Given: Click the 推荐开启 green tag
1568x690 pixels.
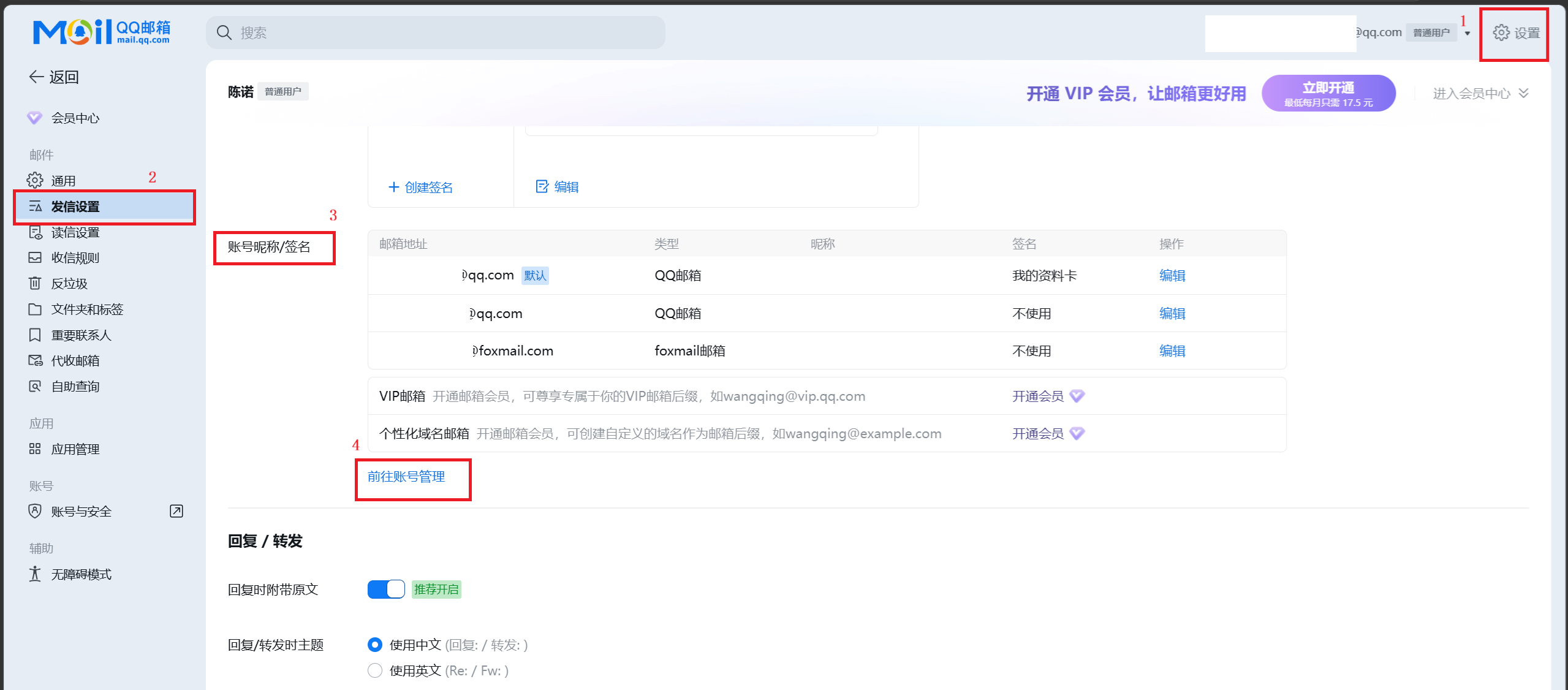Looking at the screenshot, I should click(x=436, y=589).
